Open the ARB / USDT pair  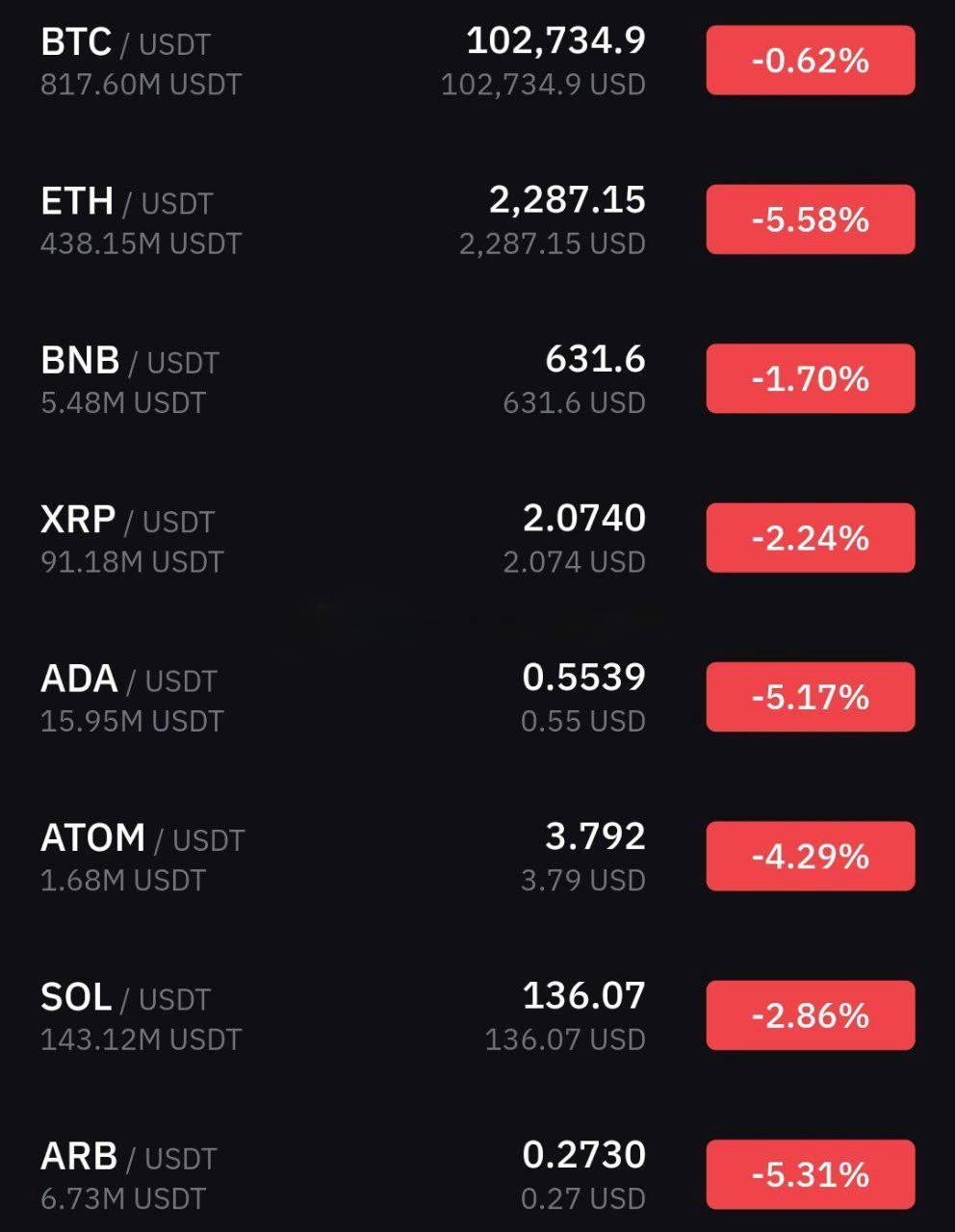pyautogui.click(x=477, y=1174)
